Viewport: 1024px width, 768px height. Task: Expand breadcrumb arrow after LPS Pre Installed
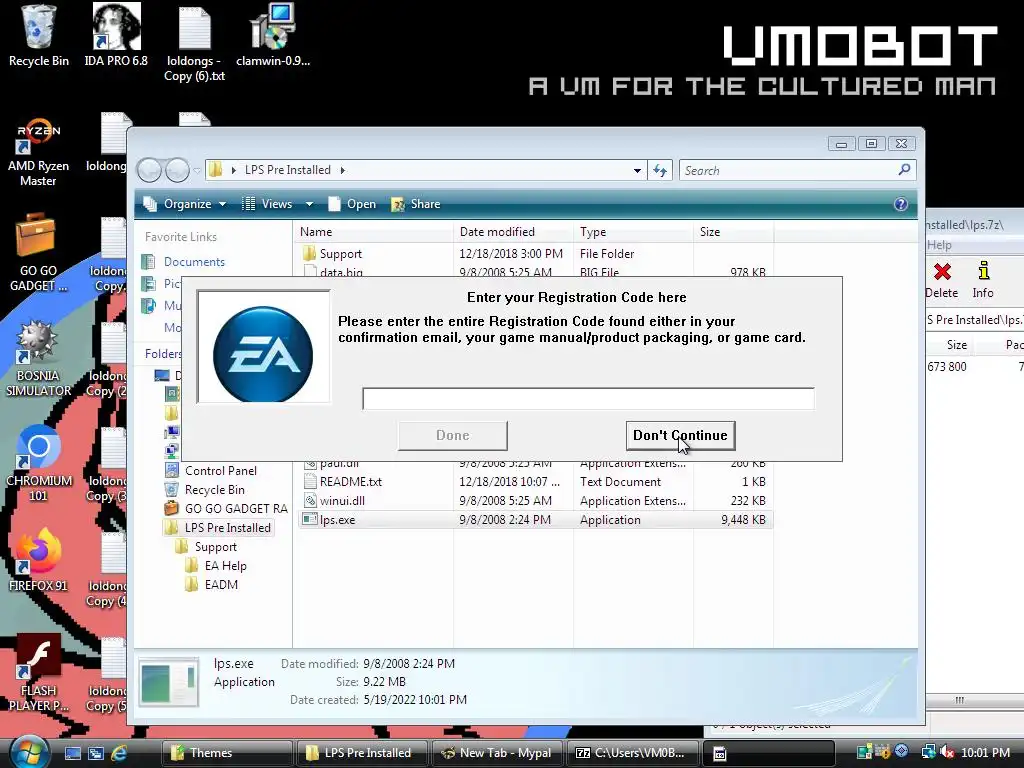pos(342,170)
